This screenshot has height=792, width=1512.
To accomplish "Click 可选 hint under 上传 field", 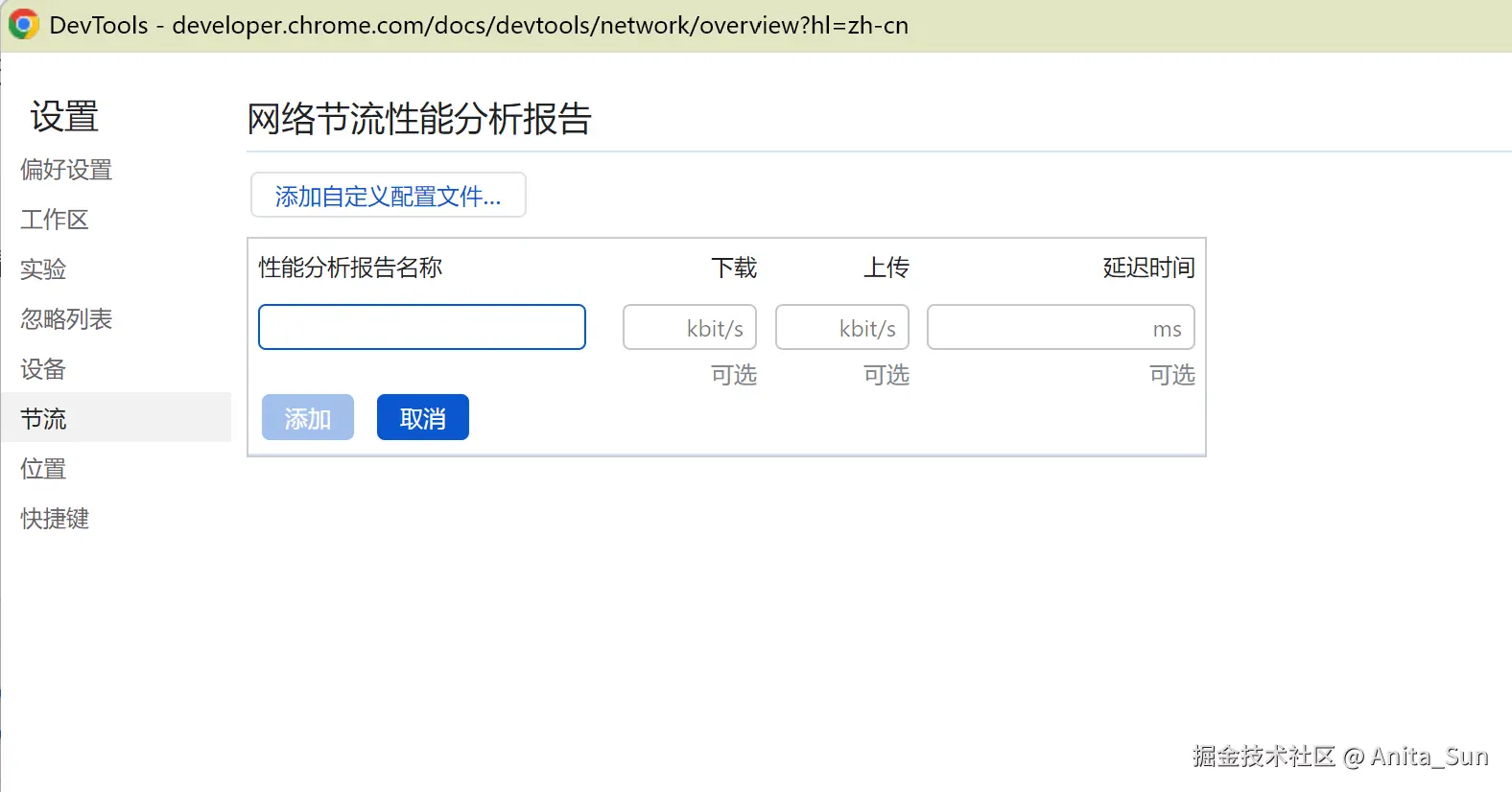I will (886, 375).
